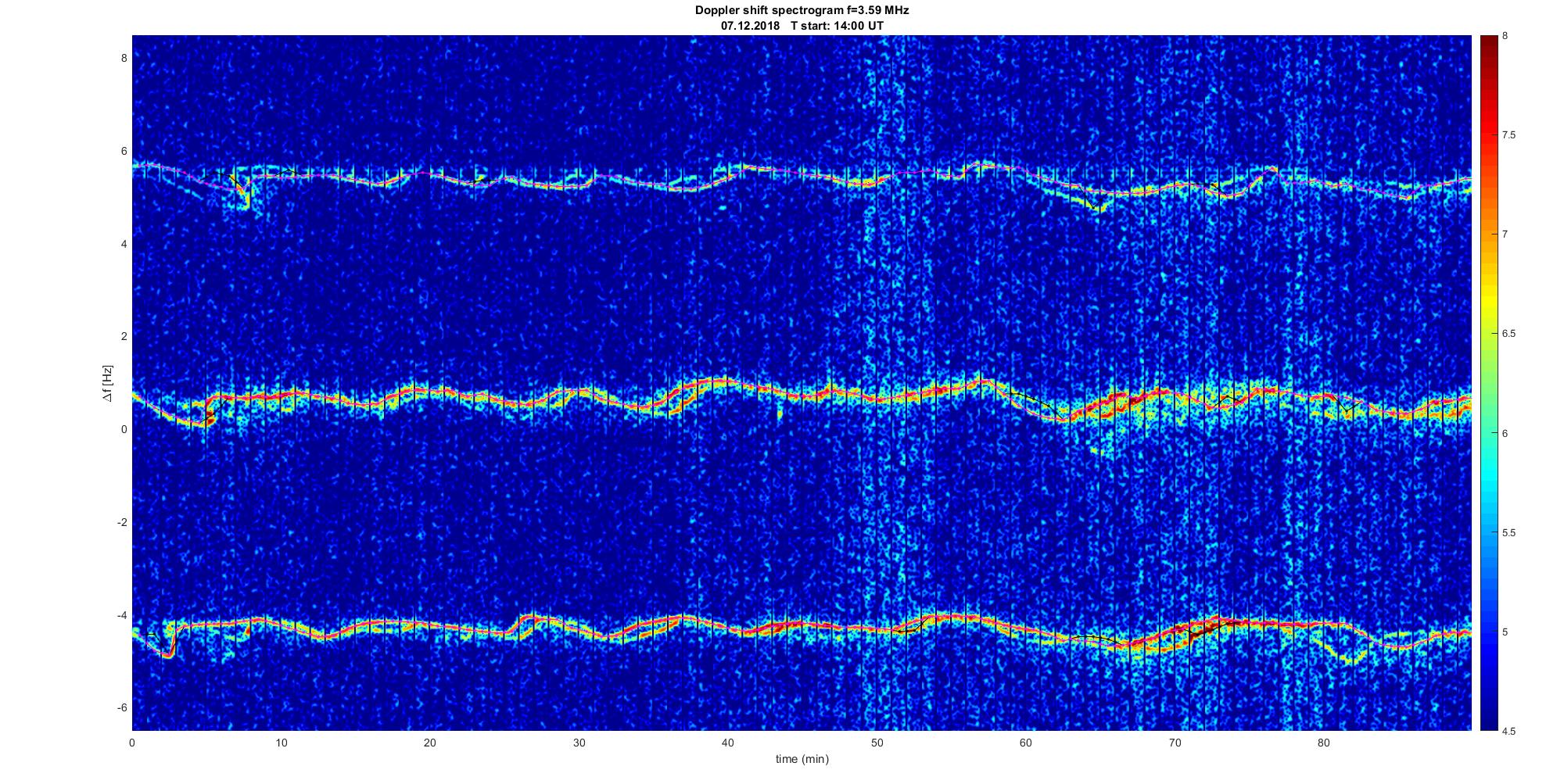Click the title 'Doppler shift spectrogram f=3.59 MHz'
The width and height of the screenshot is (1564, 784).
(x=802, y=11)
